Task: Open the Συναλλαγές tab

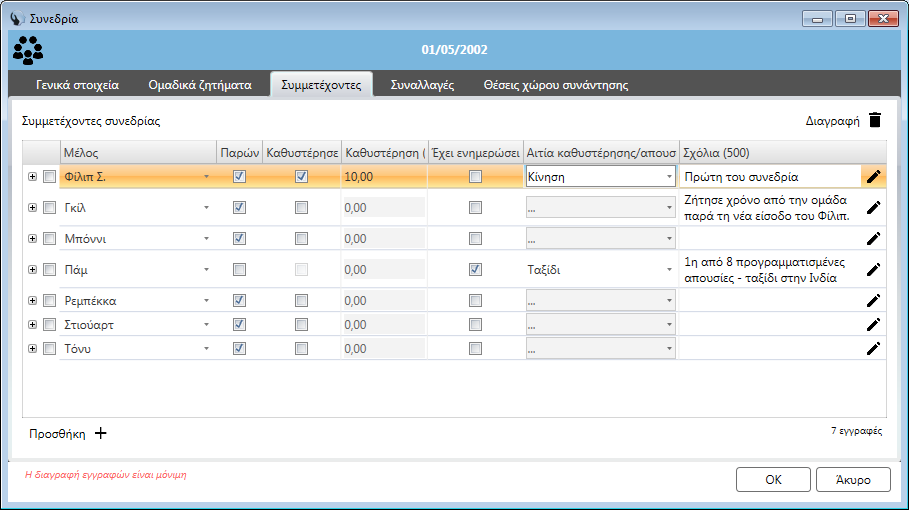Action: click(x=422, y=85)
